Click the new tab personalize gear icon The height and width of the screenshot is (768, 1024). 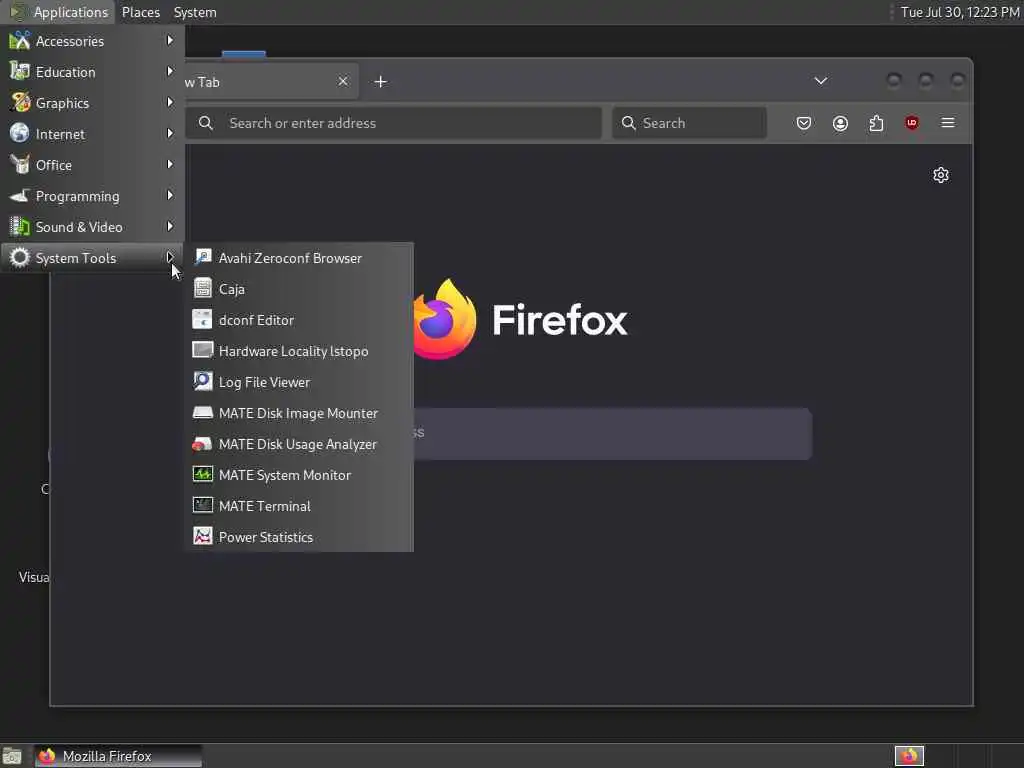pos(940,175)
